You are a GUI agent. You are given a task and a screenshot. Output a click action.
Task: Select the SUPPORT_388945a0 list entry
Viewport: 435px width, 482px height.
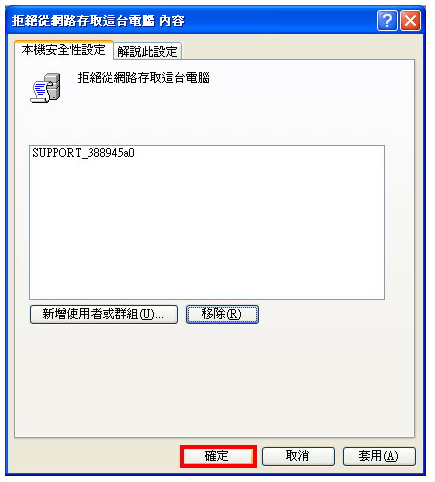coord(83,153)
